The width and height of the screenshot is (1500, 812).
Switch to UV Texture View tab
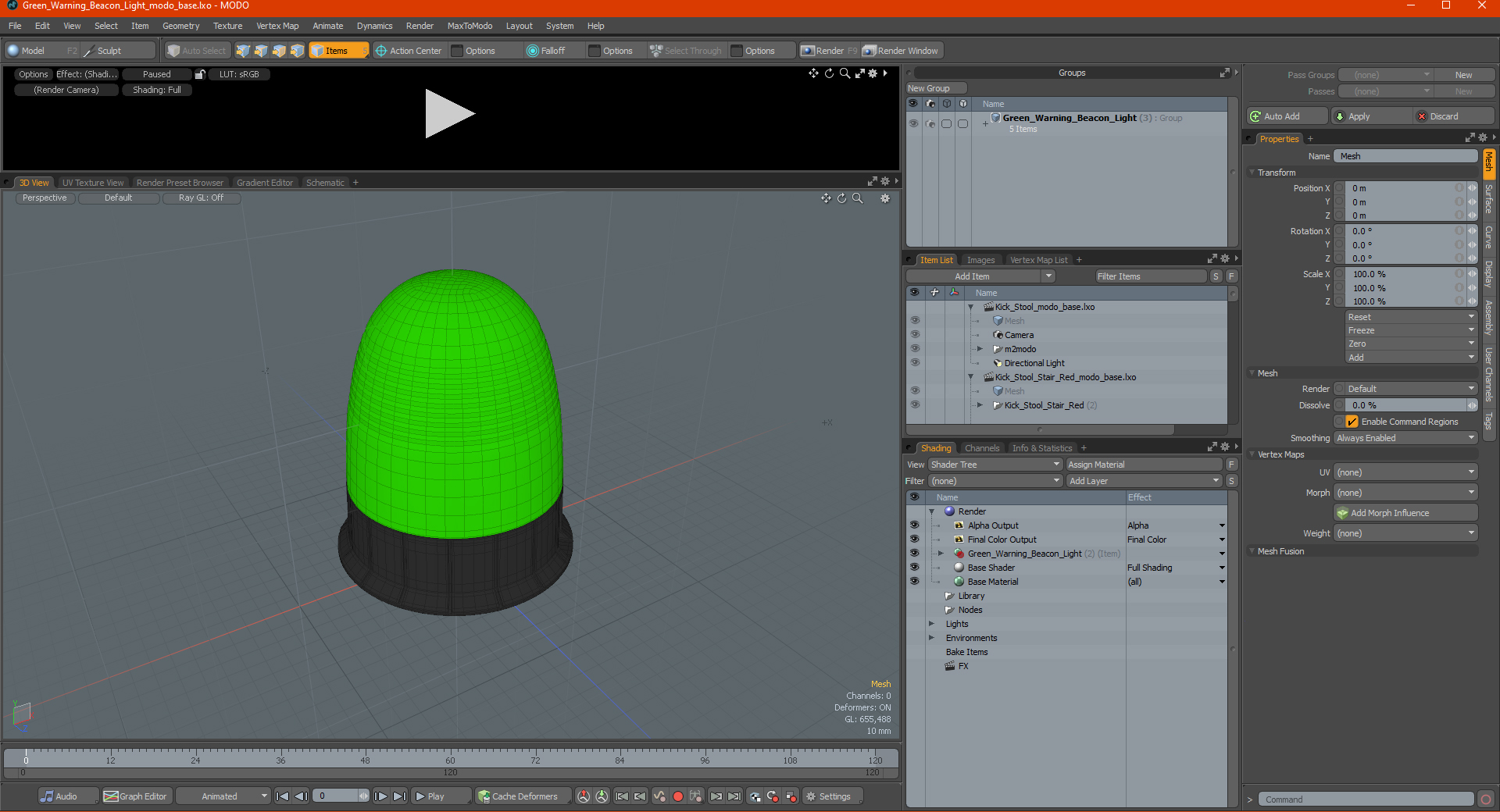[93, 183]
